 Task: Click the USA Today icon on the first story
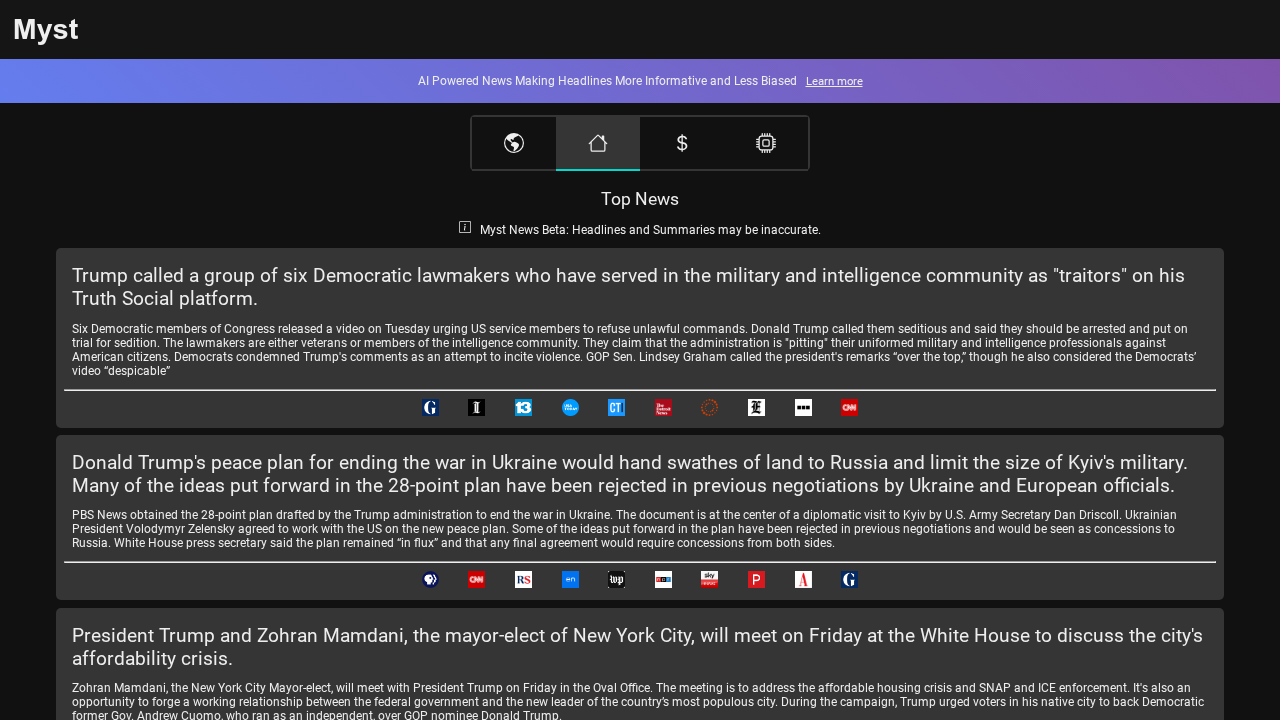pyautogui.click(x=569, y=407)
